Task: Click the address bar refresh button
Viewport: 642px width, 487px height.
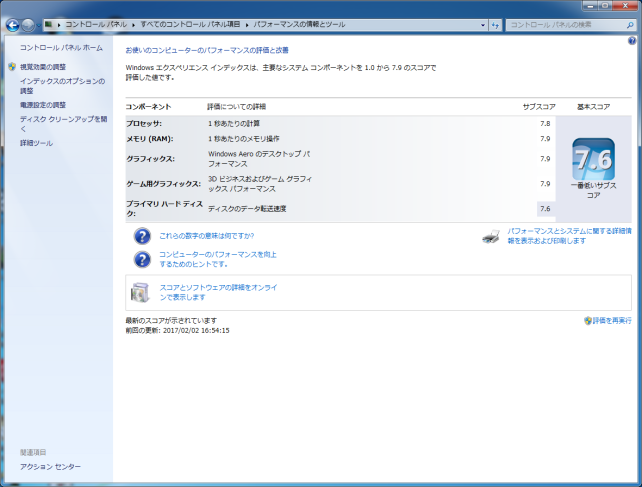Action: (x=495, y=25)
